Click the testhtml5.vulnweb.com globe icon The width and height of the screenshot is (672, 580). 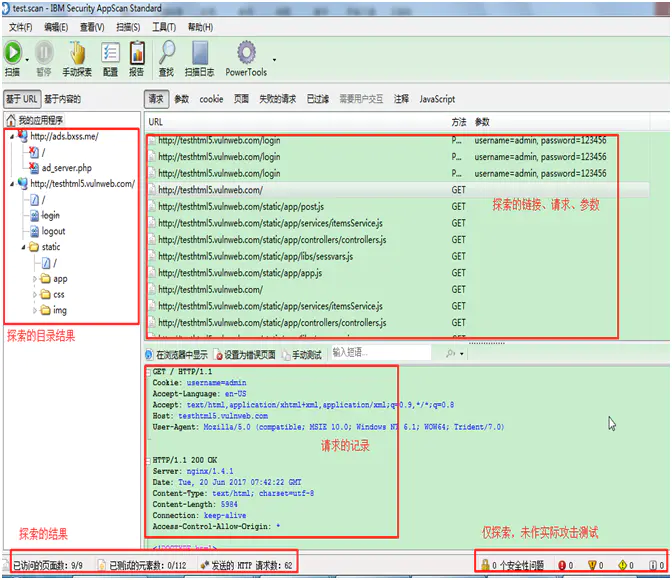(x=22, y=183)
